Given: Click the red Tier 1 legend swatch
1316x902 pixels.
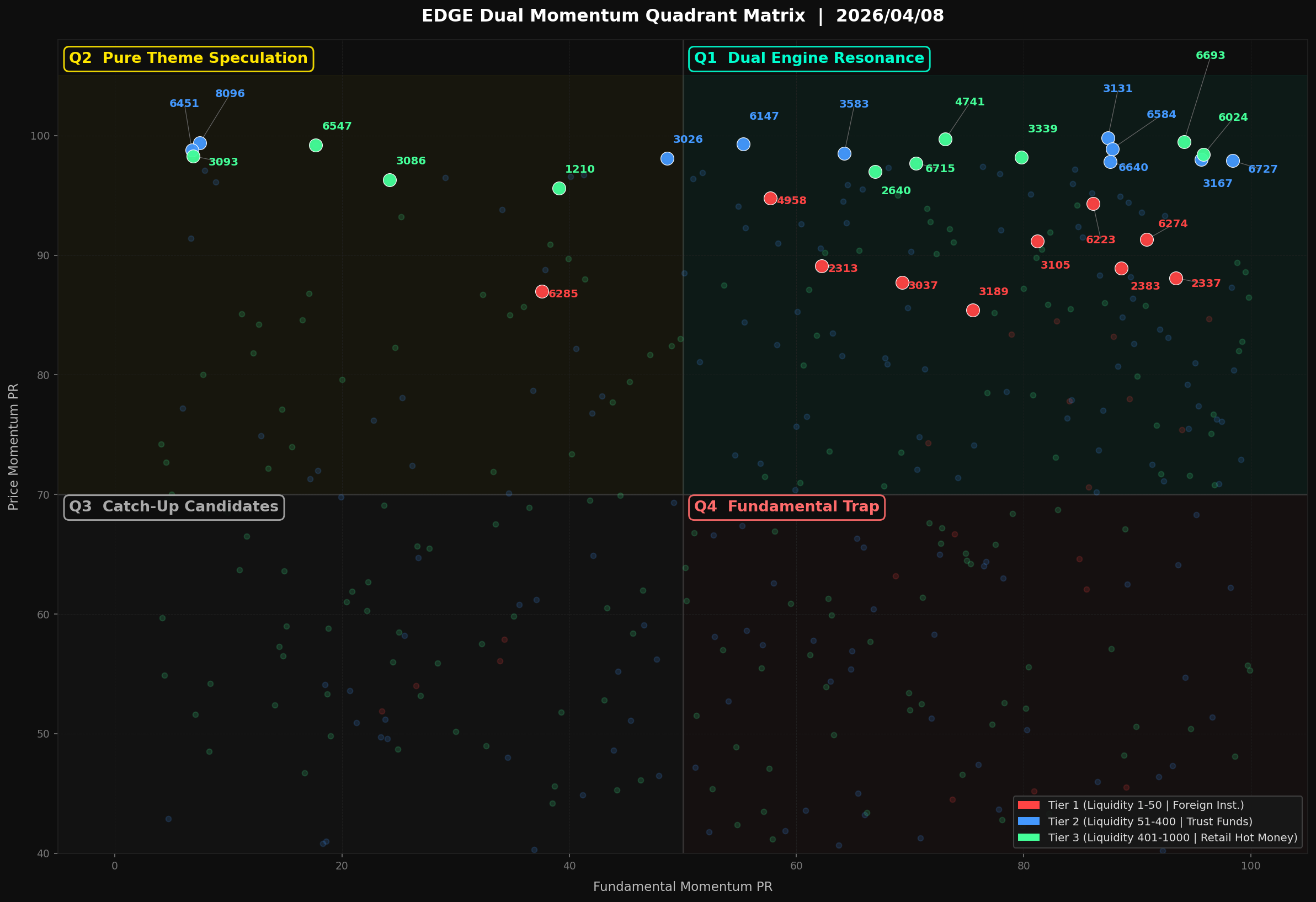Looking at the screenshot, I should [x=1029, y=805].
